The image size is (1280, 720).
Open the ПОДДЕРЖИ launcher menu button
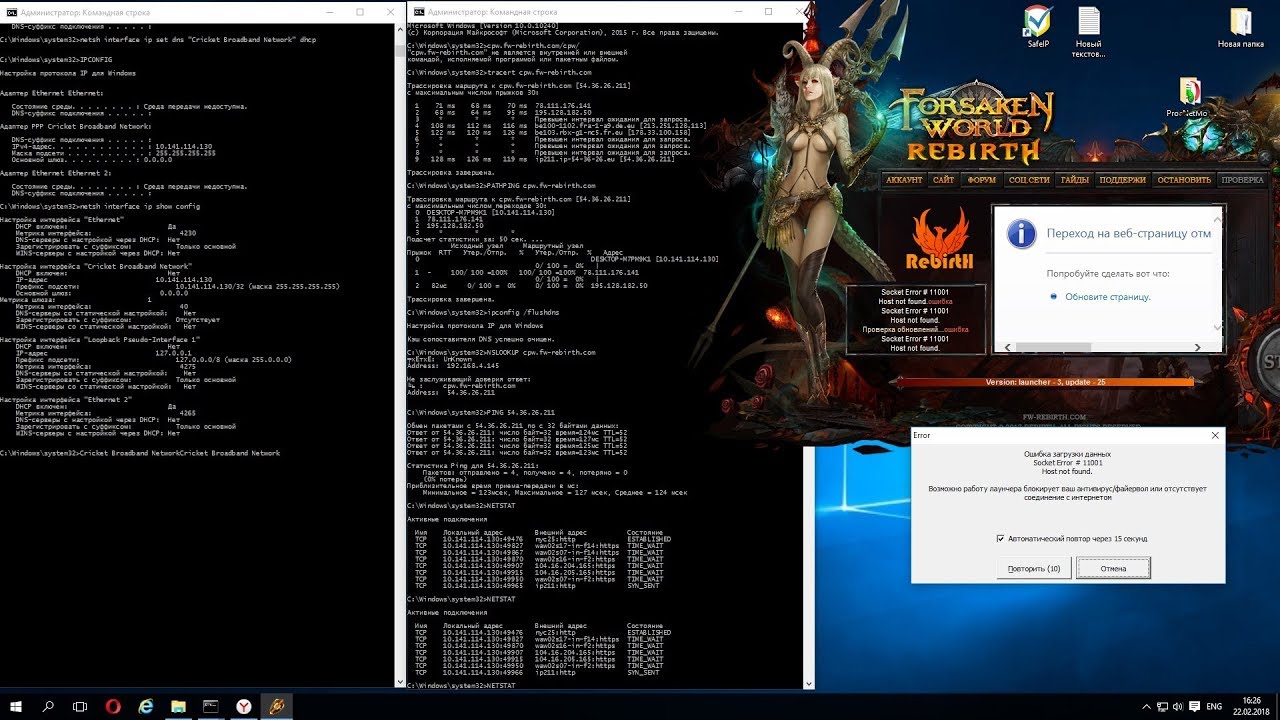point(1123,180)
